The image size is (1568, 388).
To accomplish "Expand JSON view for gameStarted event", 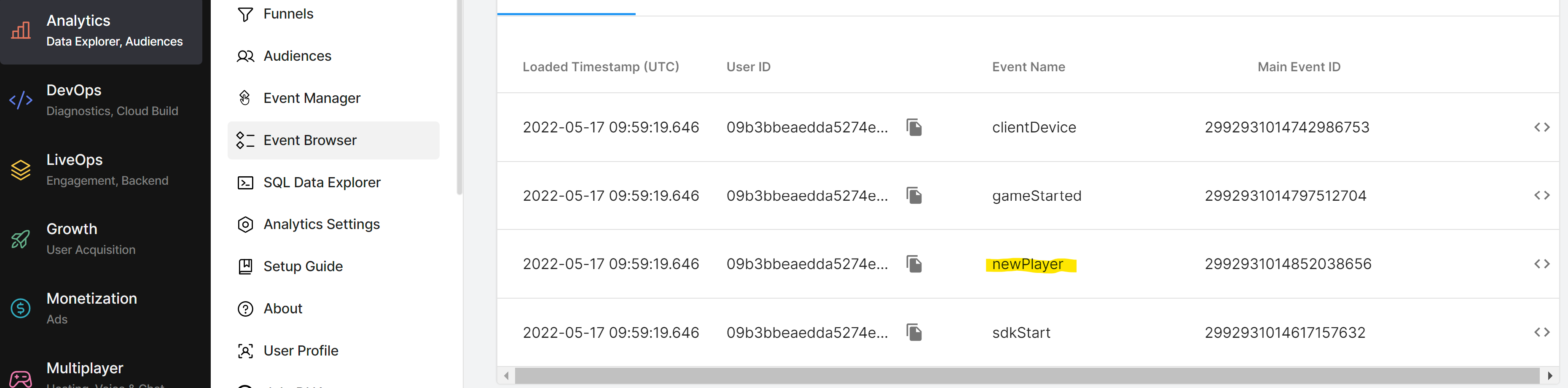I will 1541,195.
